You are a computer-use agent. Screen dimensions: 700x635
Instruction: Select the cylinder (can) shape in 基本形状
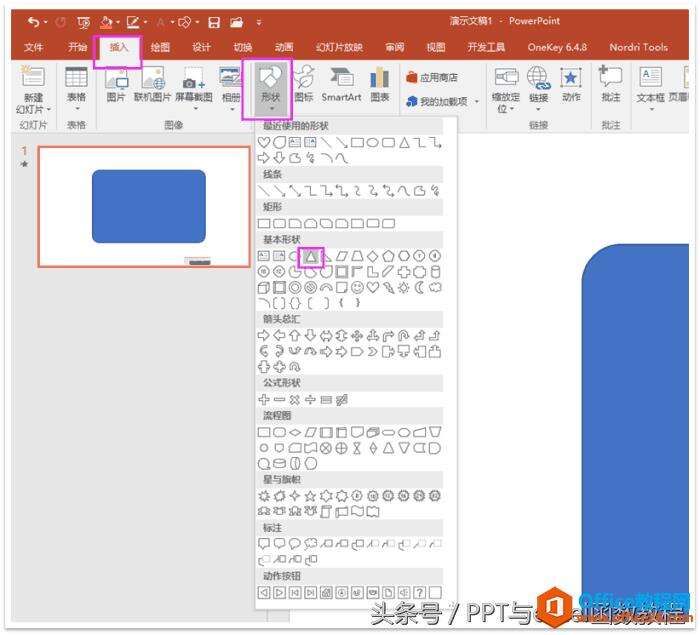tap(436, 272)
